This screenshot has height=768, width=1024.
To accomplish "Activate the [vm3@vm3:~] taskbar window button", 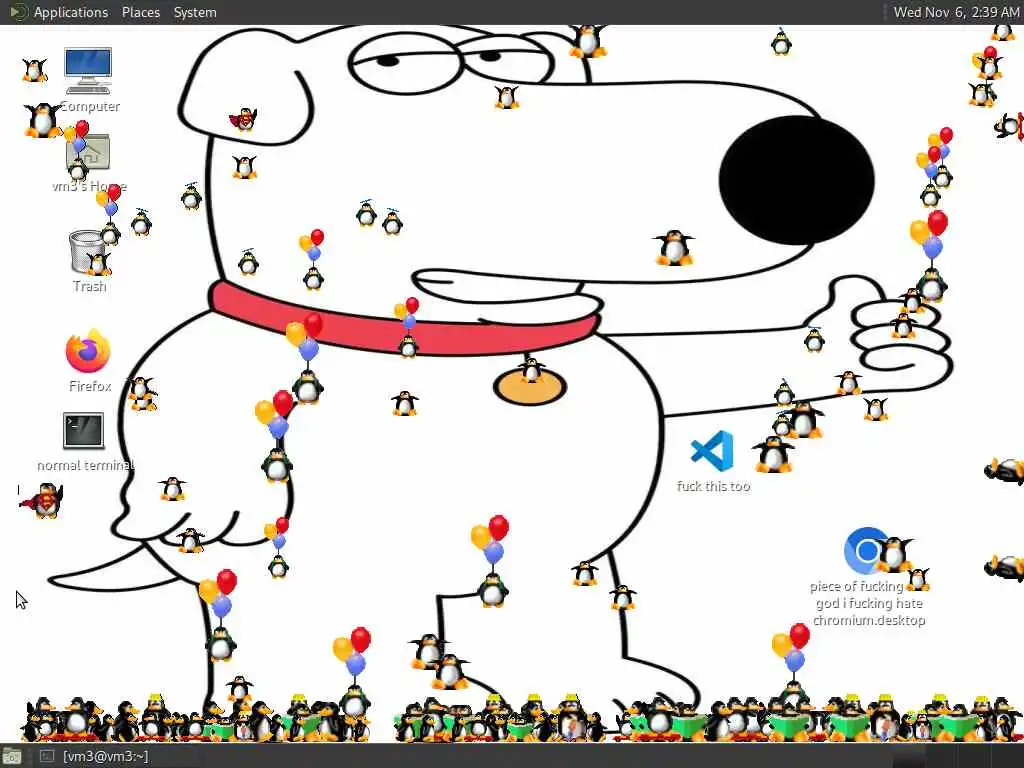I will click(x=95, y=757).
